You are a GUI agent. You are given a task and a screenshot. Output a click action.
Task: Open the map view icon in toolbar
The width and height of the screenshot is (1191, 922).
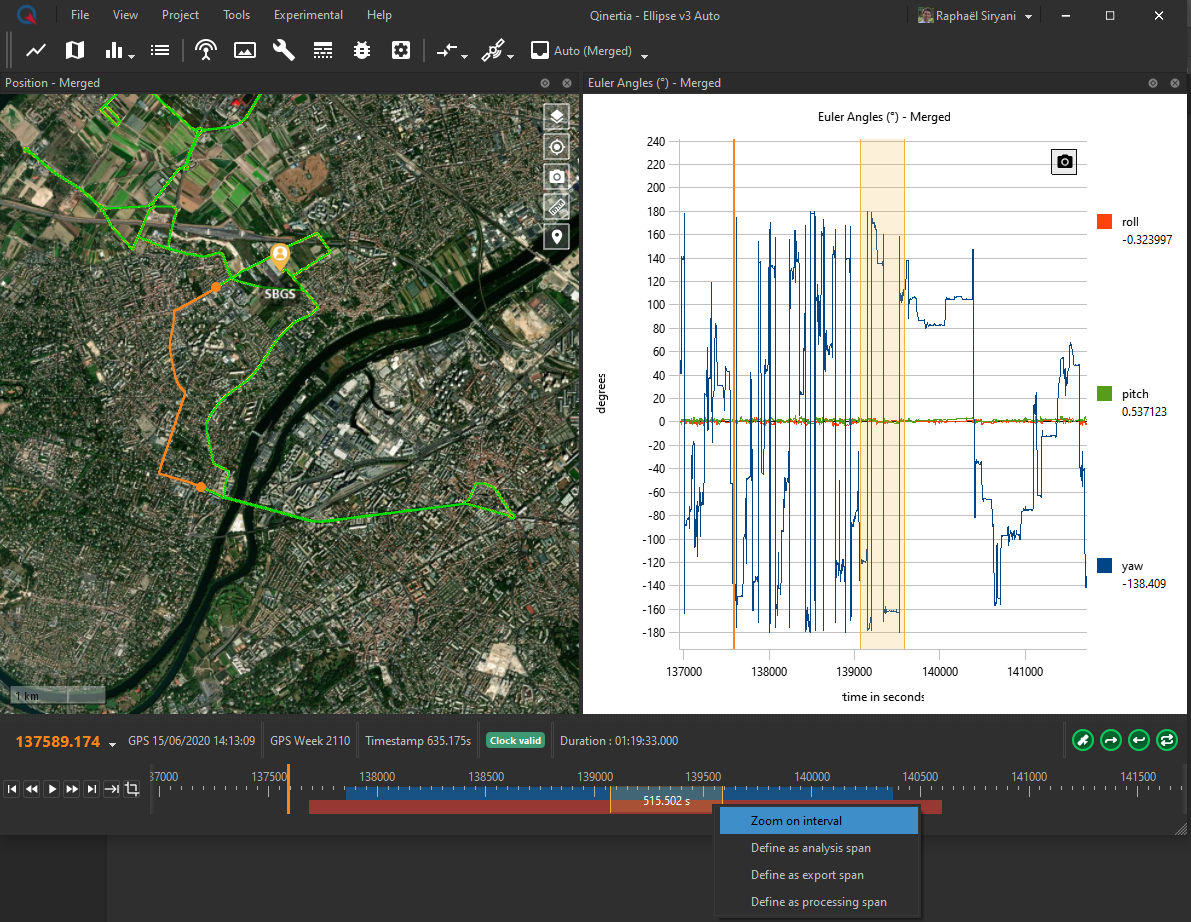point(75,50)
